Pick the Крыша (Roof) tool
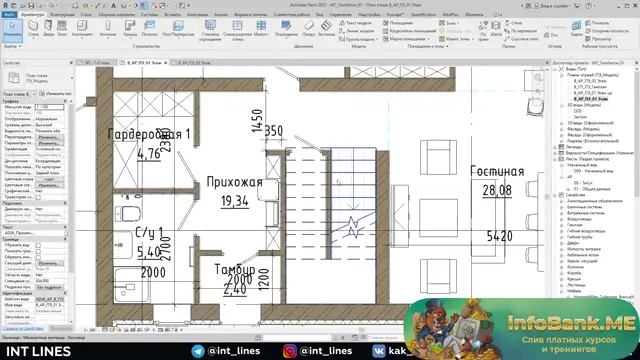This screenshot has width=640, height=360. [x=130, y=29]
